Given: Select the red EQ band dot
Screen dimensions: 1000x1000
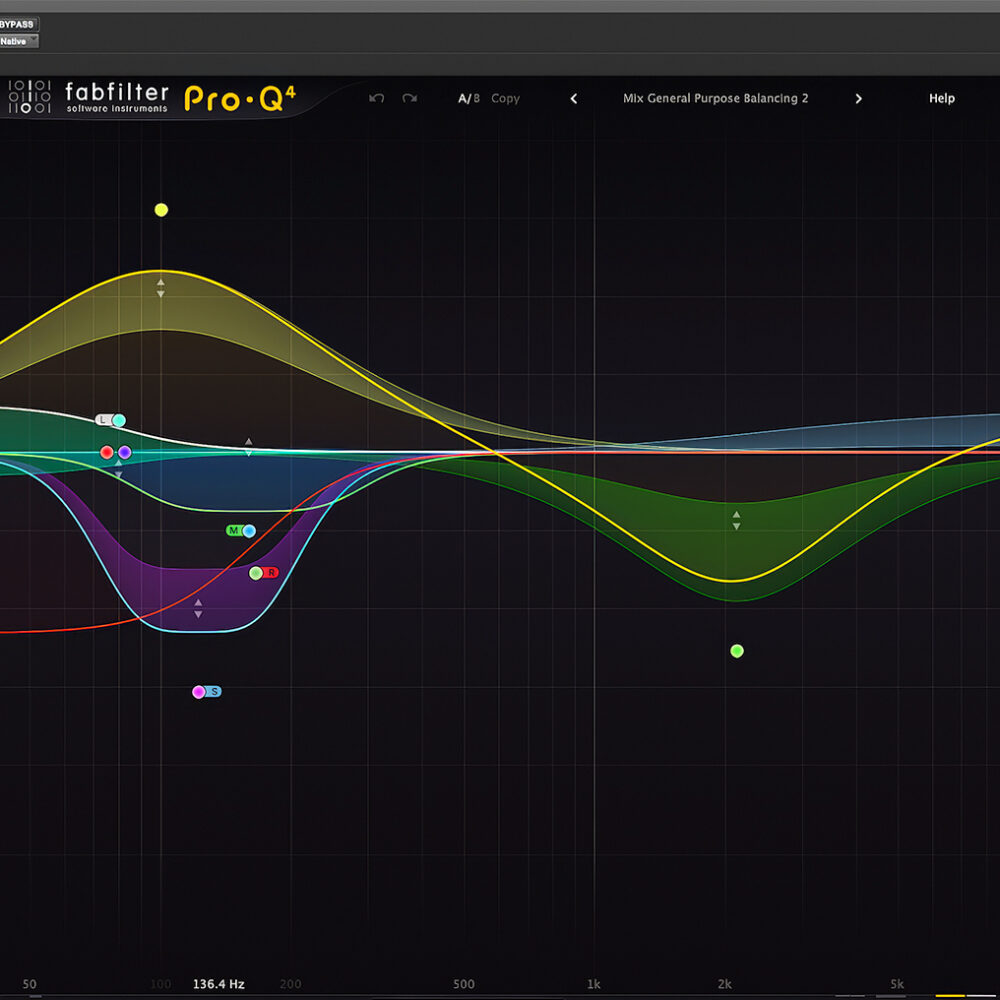Looking at the screenshot, I should click(107, 452).
